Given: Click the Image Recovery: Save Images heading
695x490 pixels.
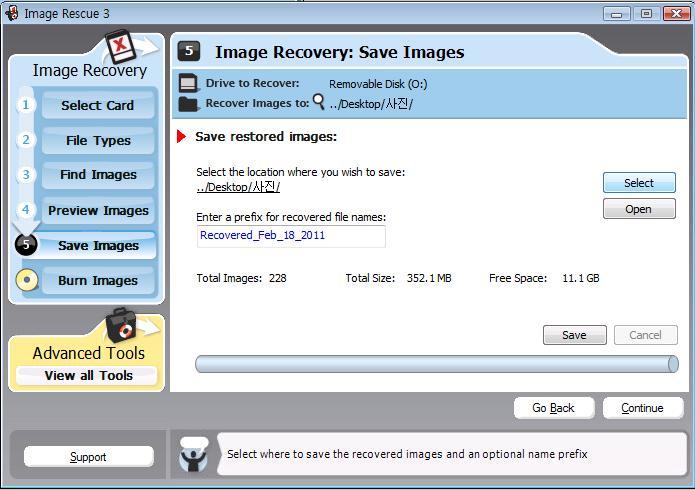Looking at the screenshot, I should [340, 52].
